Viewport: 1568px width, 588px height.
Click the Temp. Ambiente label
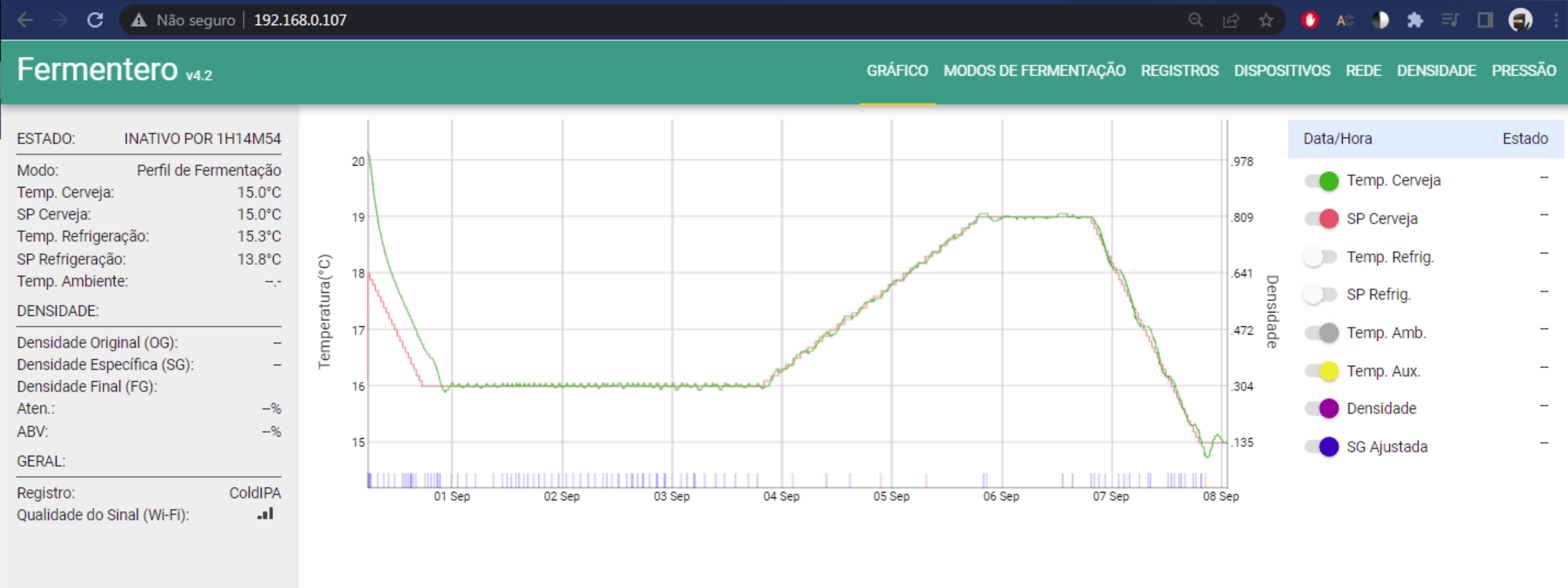[72, 281]
